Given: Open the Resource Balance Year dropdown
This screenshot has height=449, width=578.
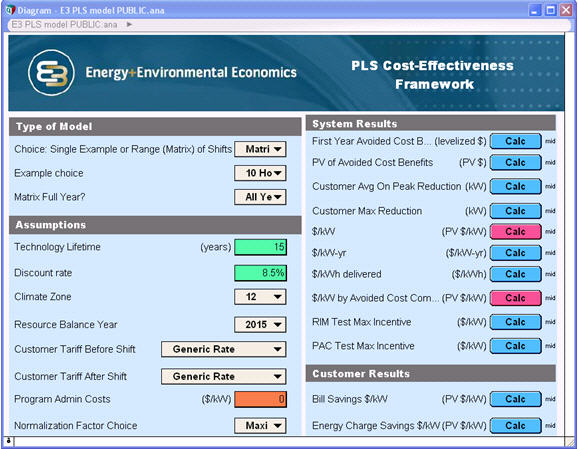Looking at the screenshot, I should tap(260, 325).
